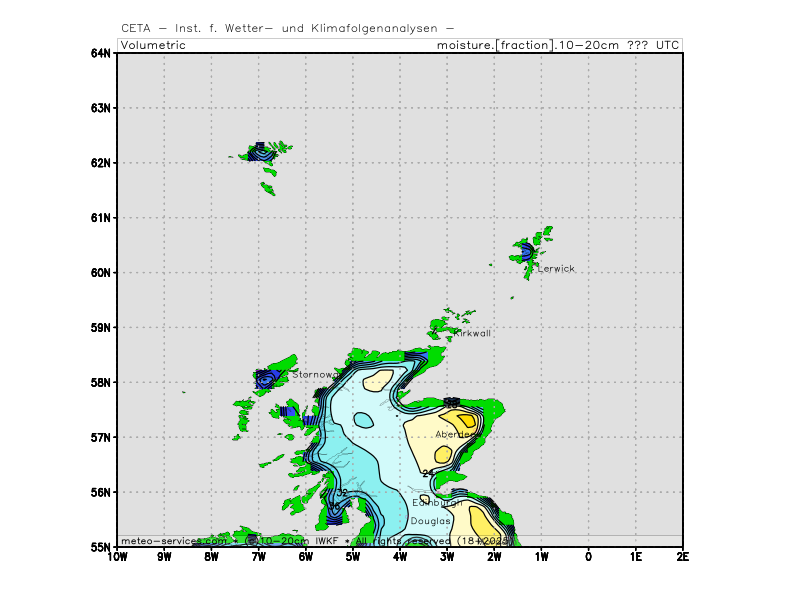Screen dimensions: 800x600
Task: Click the Stornoway city label
Action: point(315,375)
